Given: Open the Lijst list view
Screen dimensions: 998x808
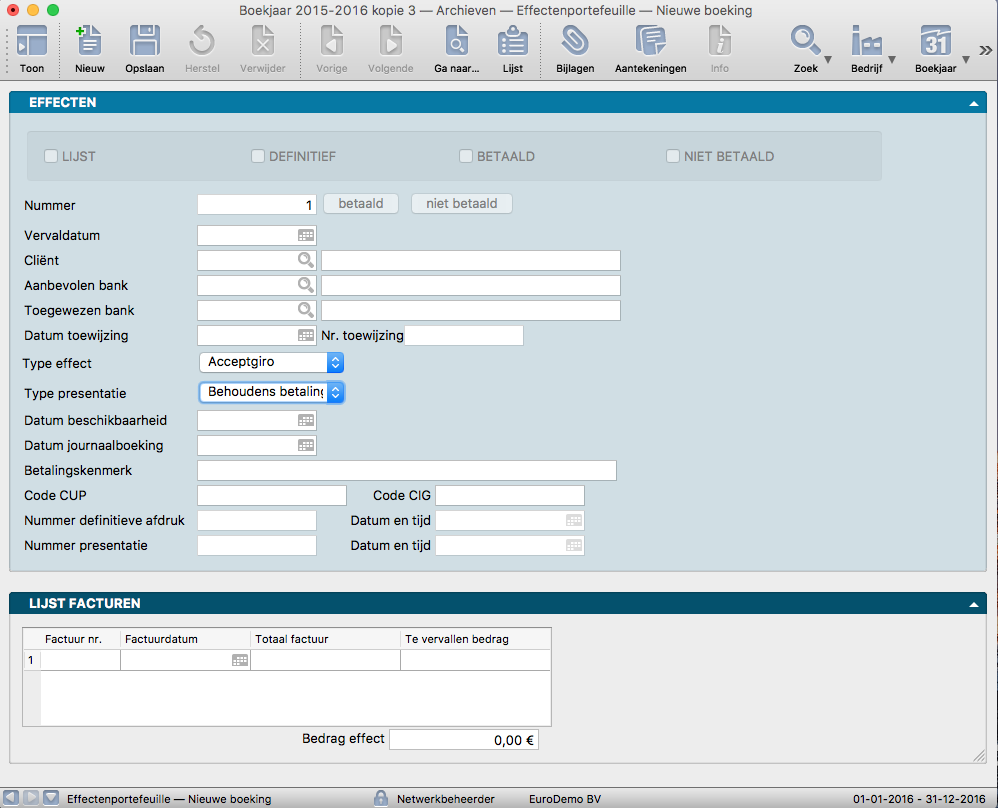Looking at the screenshot, I should point(512,42).
